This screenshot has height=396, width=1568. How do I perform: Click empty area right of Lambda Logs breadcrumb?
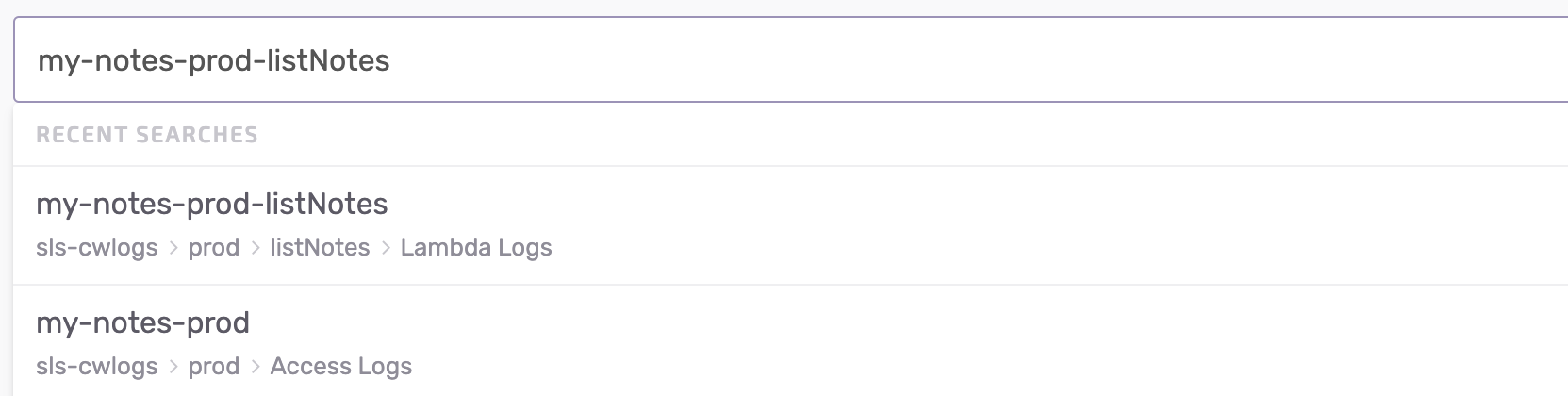pos(943,248)
